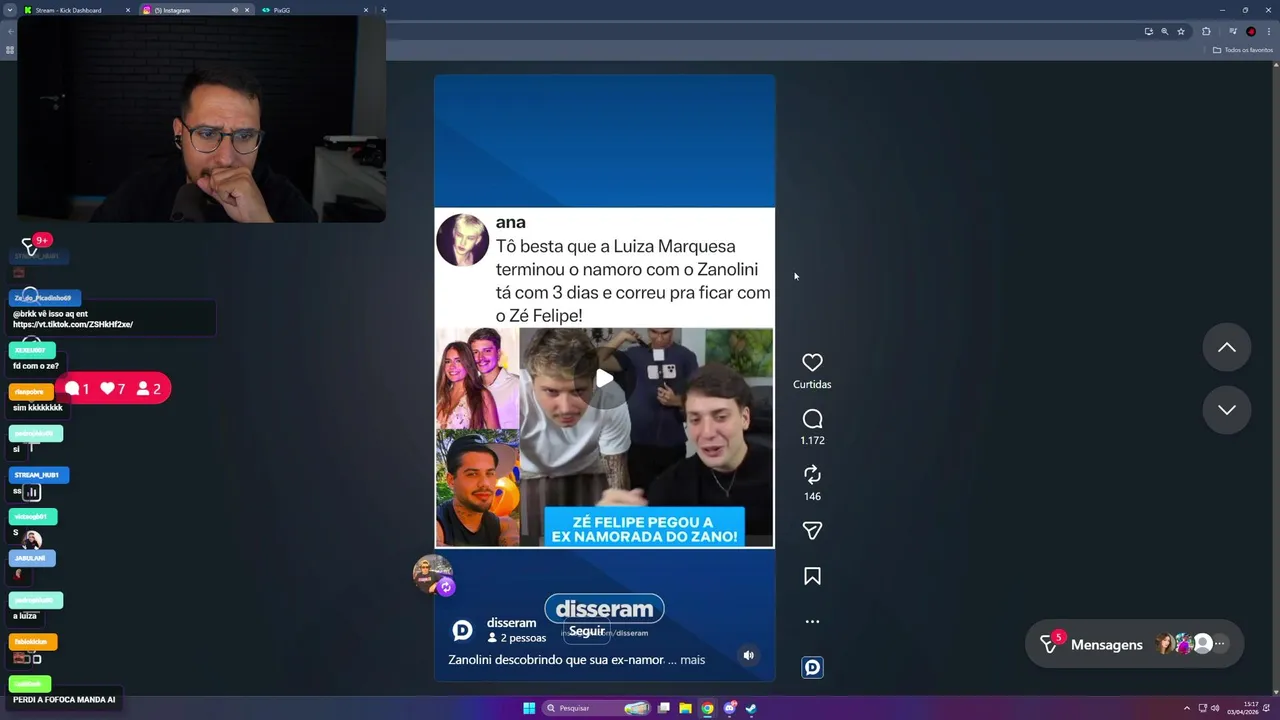Open the Todos os favoritos folder

click(x=1243, y=50)
